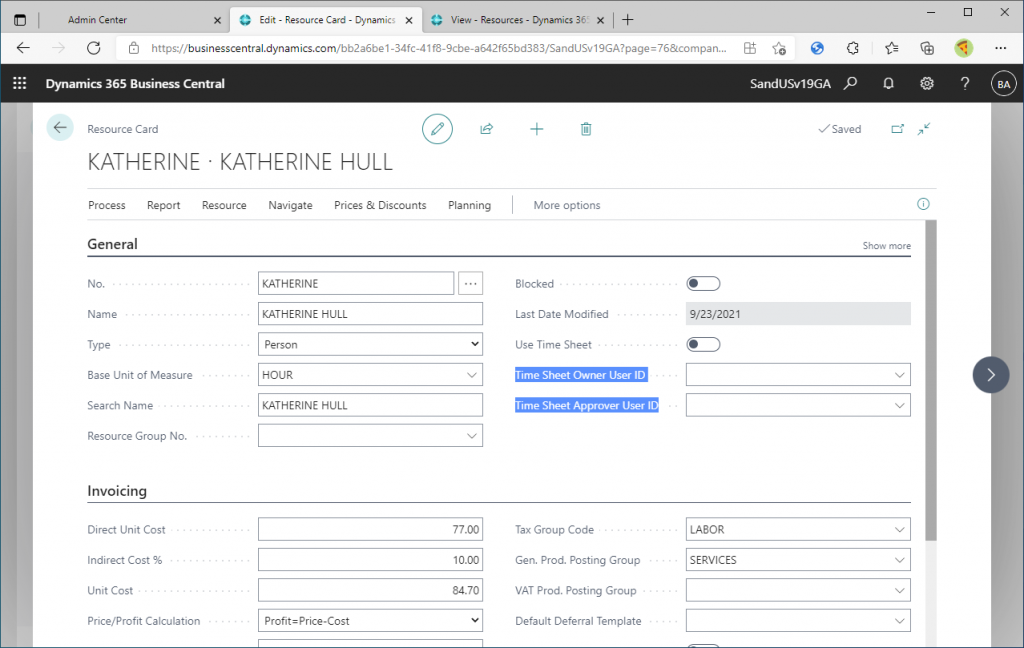Image resolution: width=1024 pixels, height=648 pixels.
Task: Click More options in action bar
Action: [567, 205]
